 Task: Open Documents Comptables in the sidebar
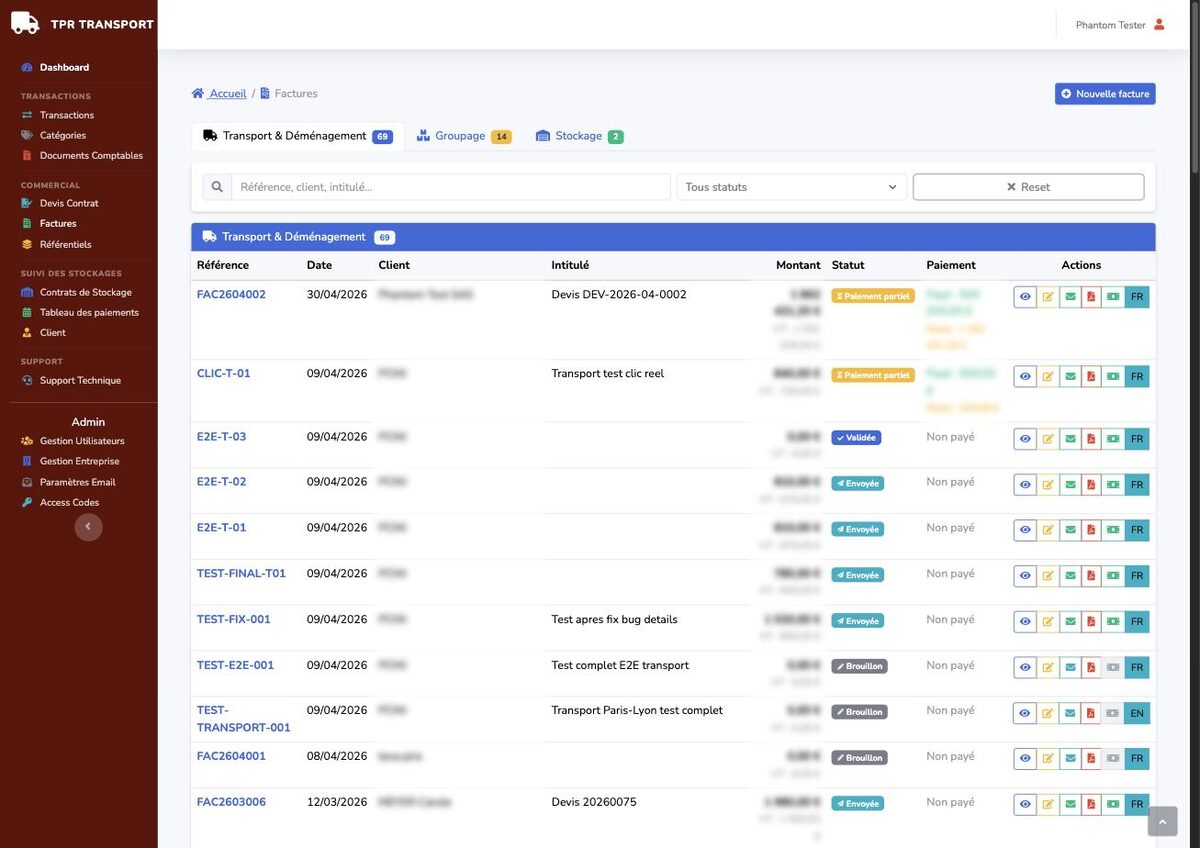(x=91, y=156)
